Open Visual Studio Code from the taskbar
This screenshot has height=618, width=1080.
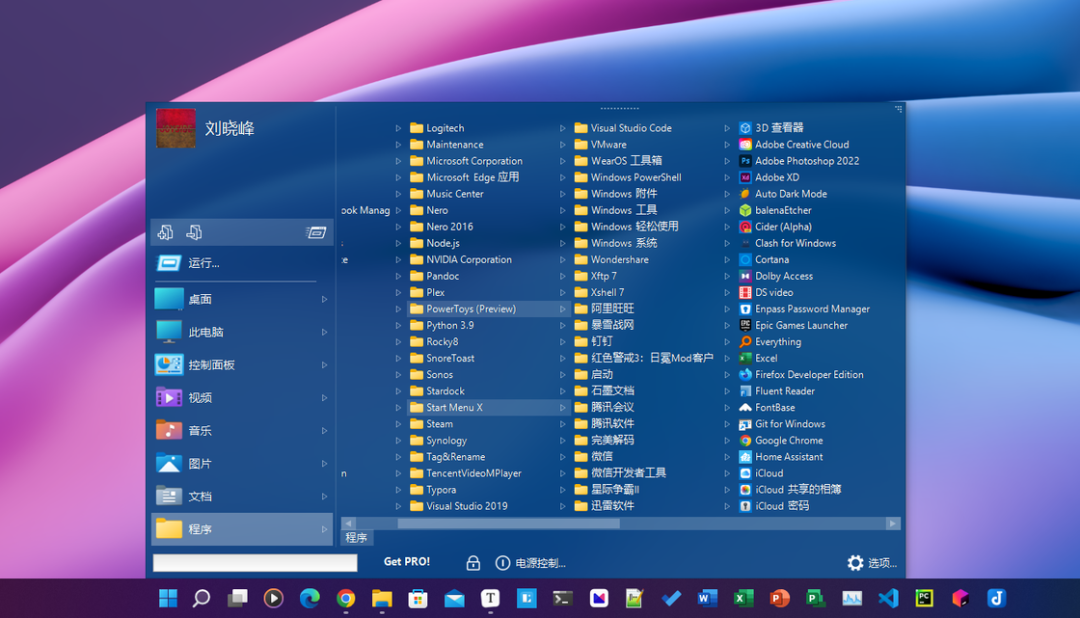pyautogui.click(x=888, y=598)
